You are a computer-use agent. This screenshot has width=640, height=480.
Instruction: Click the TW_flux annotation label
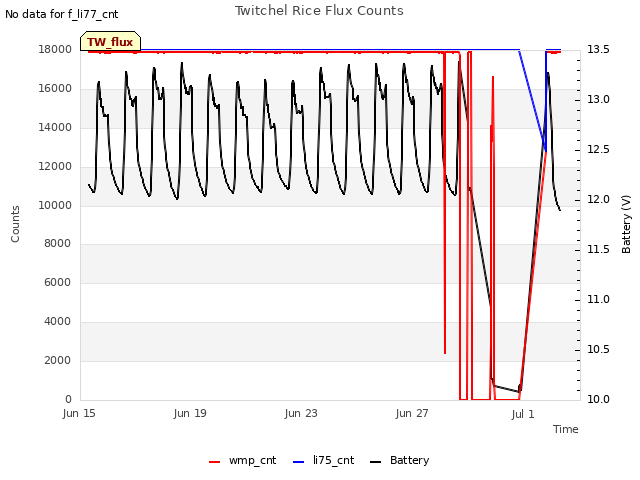click(x=110, y=42)
